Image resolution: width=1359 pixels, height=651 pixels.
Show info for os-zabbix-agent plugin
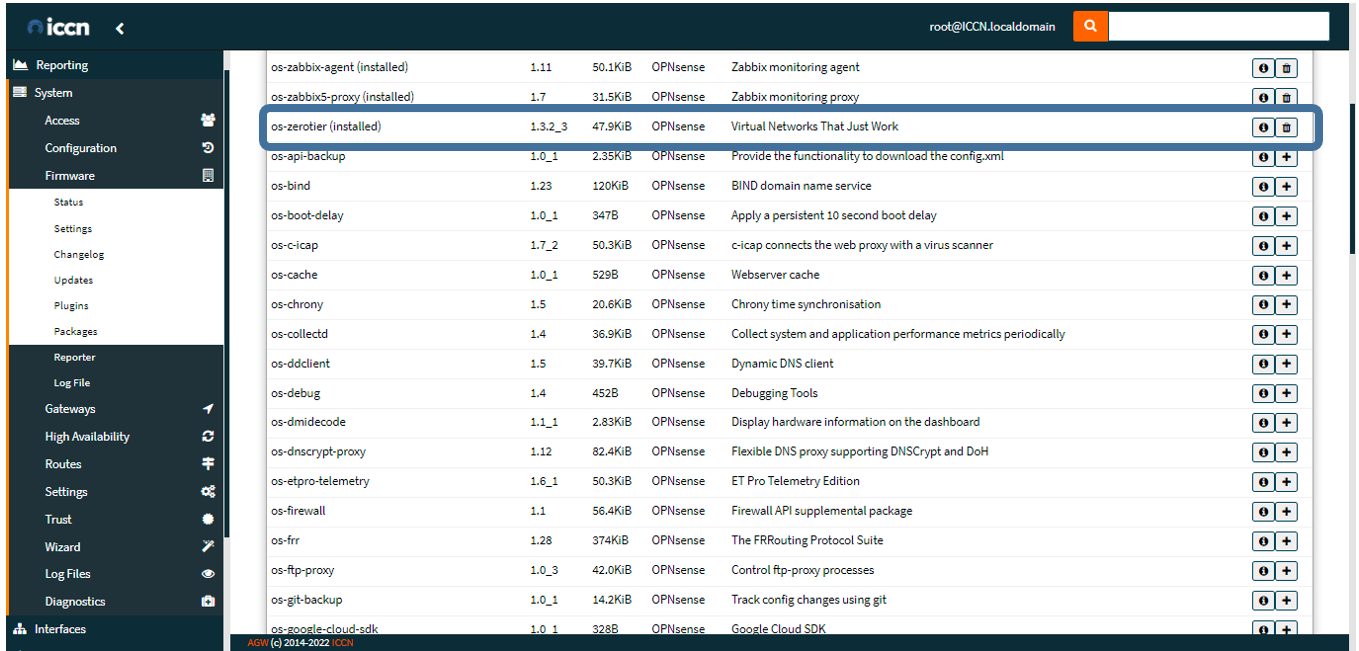[x=1263, y=68]
